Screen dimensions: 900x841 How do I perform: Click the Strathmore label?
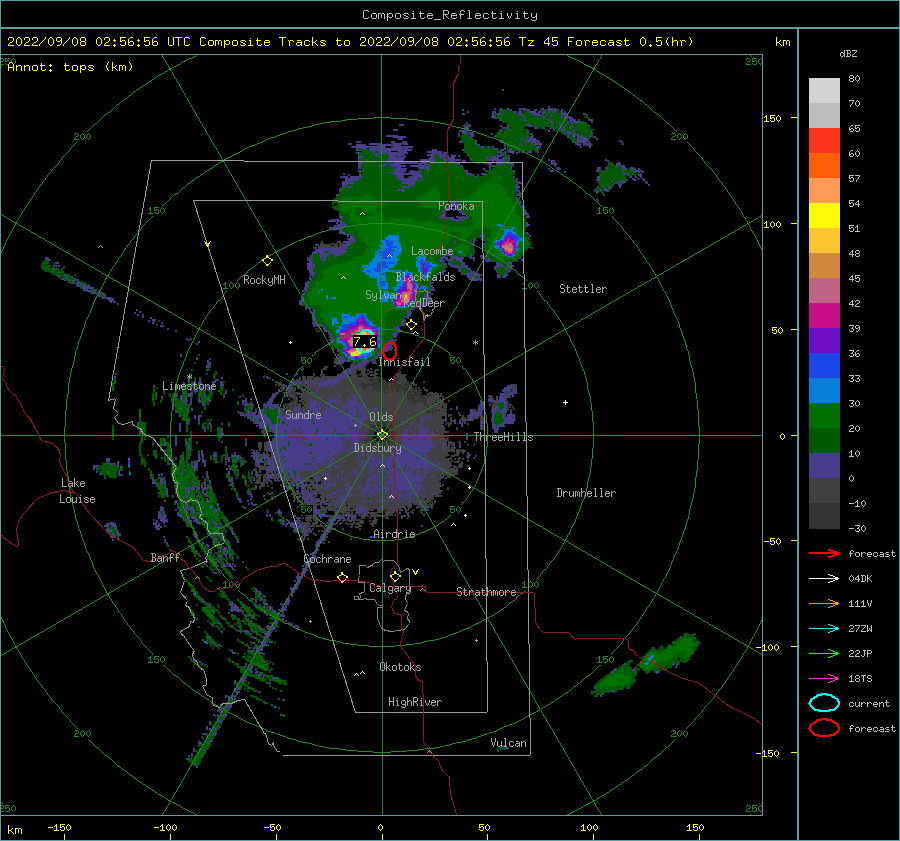[x=486, y=592]
